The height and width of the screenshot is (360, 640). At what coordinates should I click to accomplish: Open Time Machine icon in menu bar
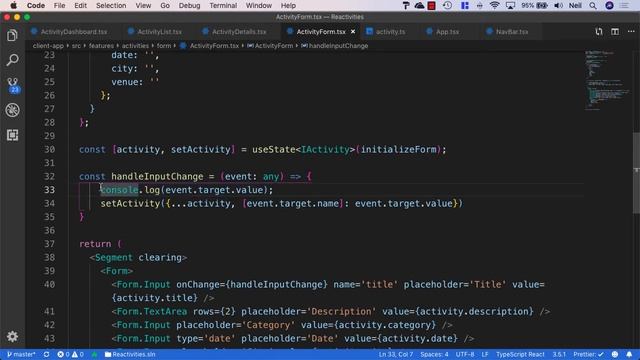point(447,6)
